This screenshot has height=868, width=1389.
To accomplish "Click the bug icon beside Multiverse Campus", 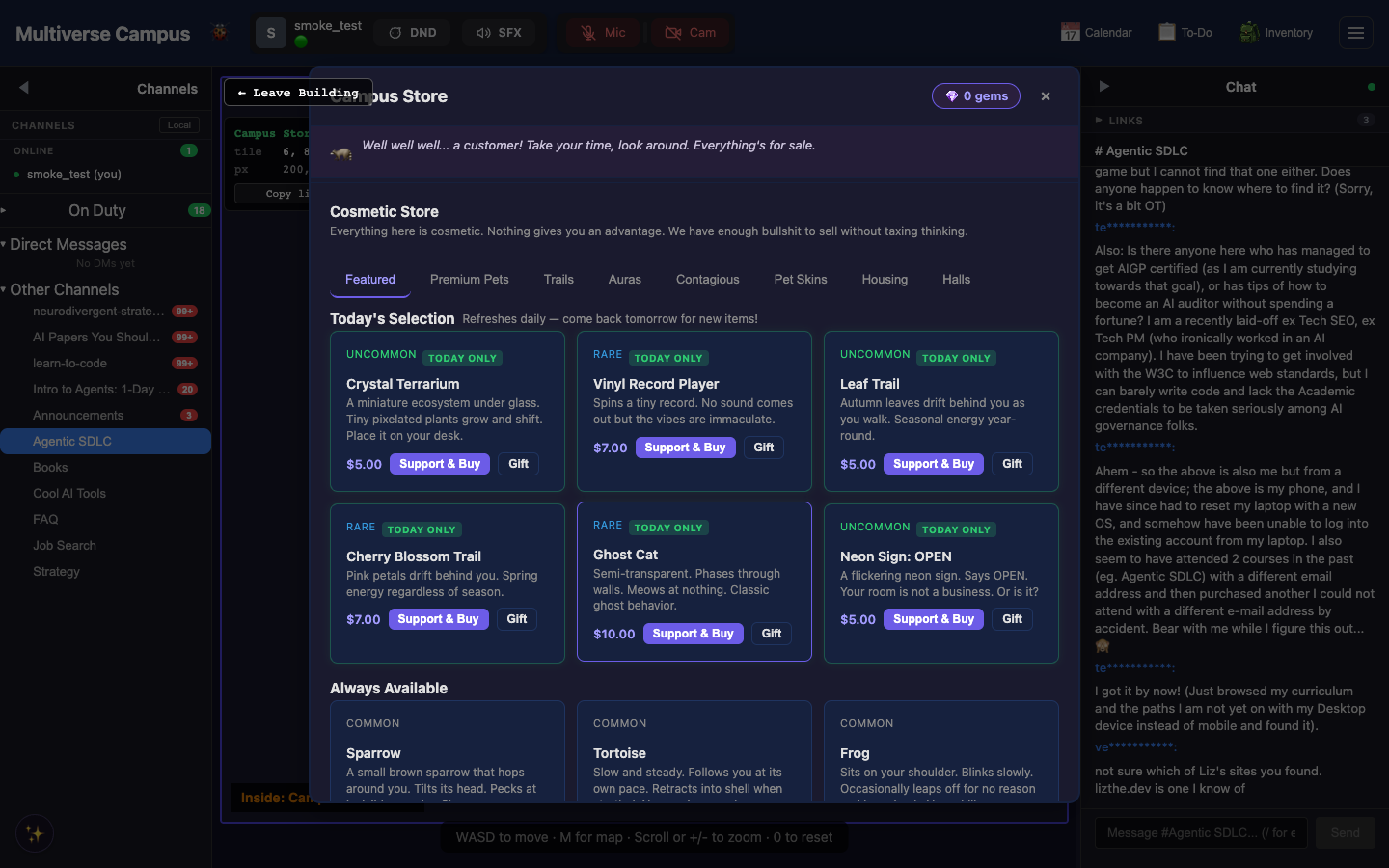I will pos(220,32).
